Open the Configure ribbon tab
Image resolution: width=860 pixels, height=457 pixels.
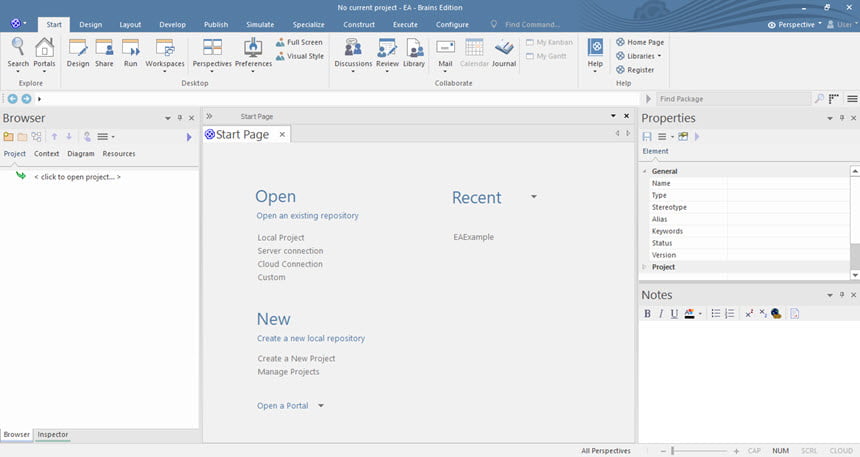click(x=452, y=25)
